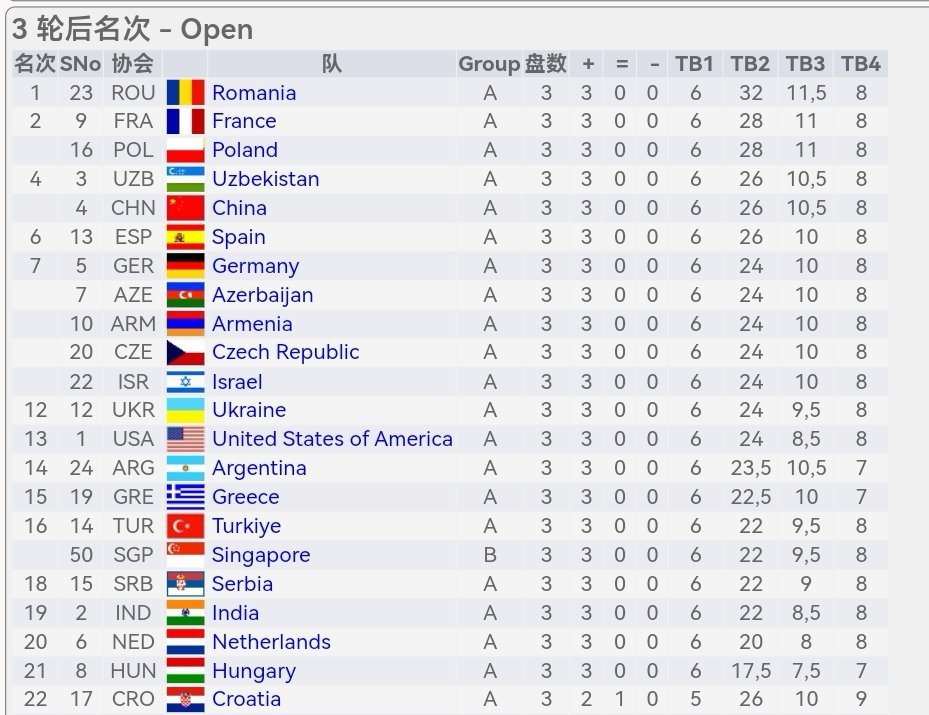Open the France team link
The image size is (929, 715).
coord(244,121)
